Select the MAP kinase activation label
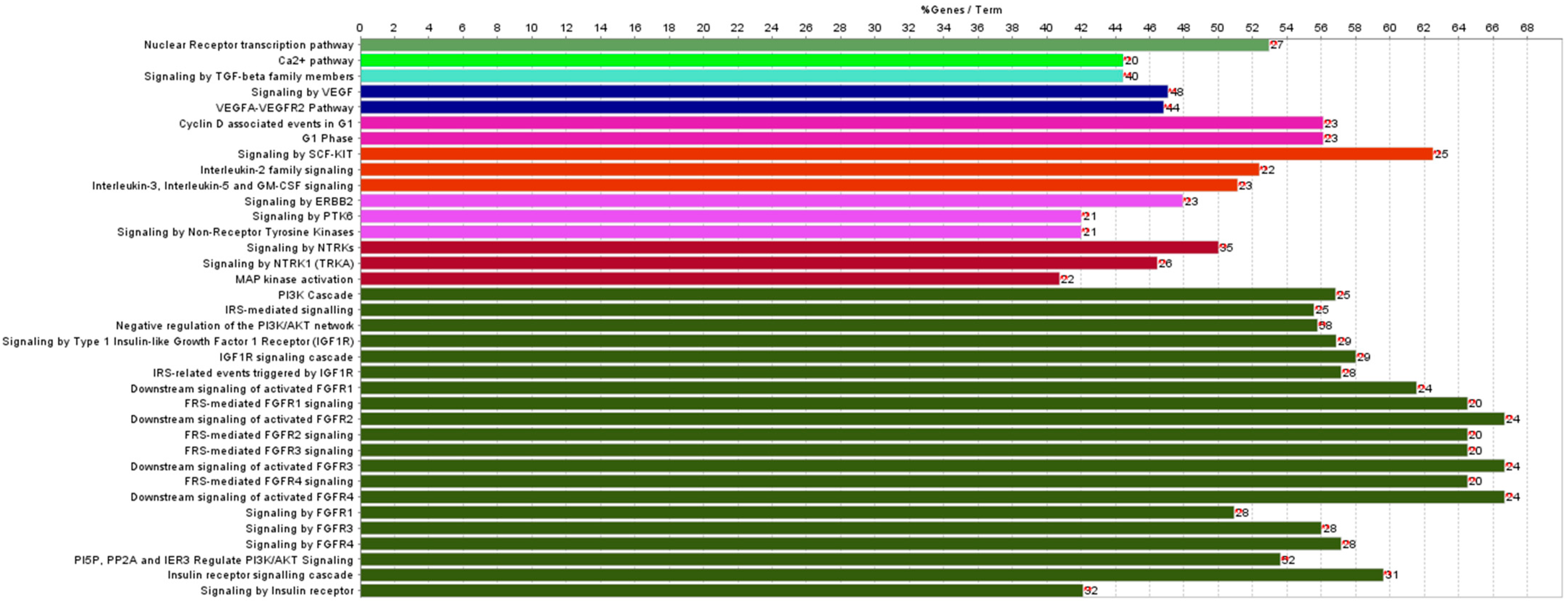Viewport: 1568px width, 602px height. tap(294, 279)
